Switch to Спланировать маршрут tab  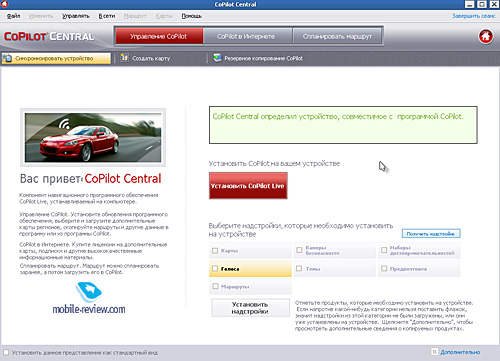tap(337, 36)
